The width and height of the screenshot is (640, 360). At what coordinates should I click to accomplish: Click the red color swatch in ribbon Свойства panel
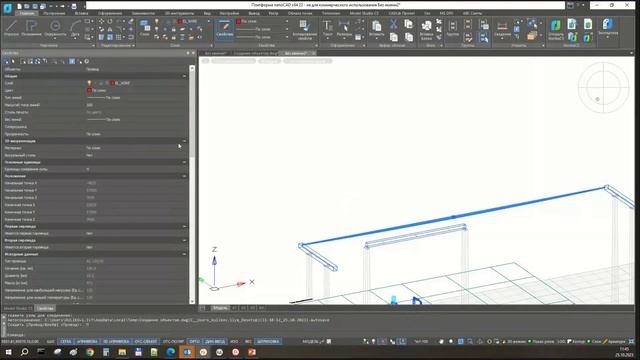pos(239,21)
